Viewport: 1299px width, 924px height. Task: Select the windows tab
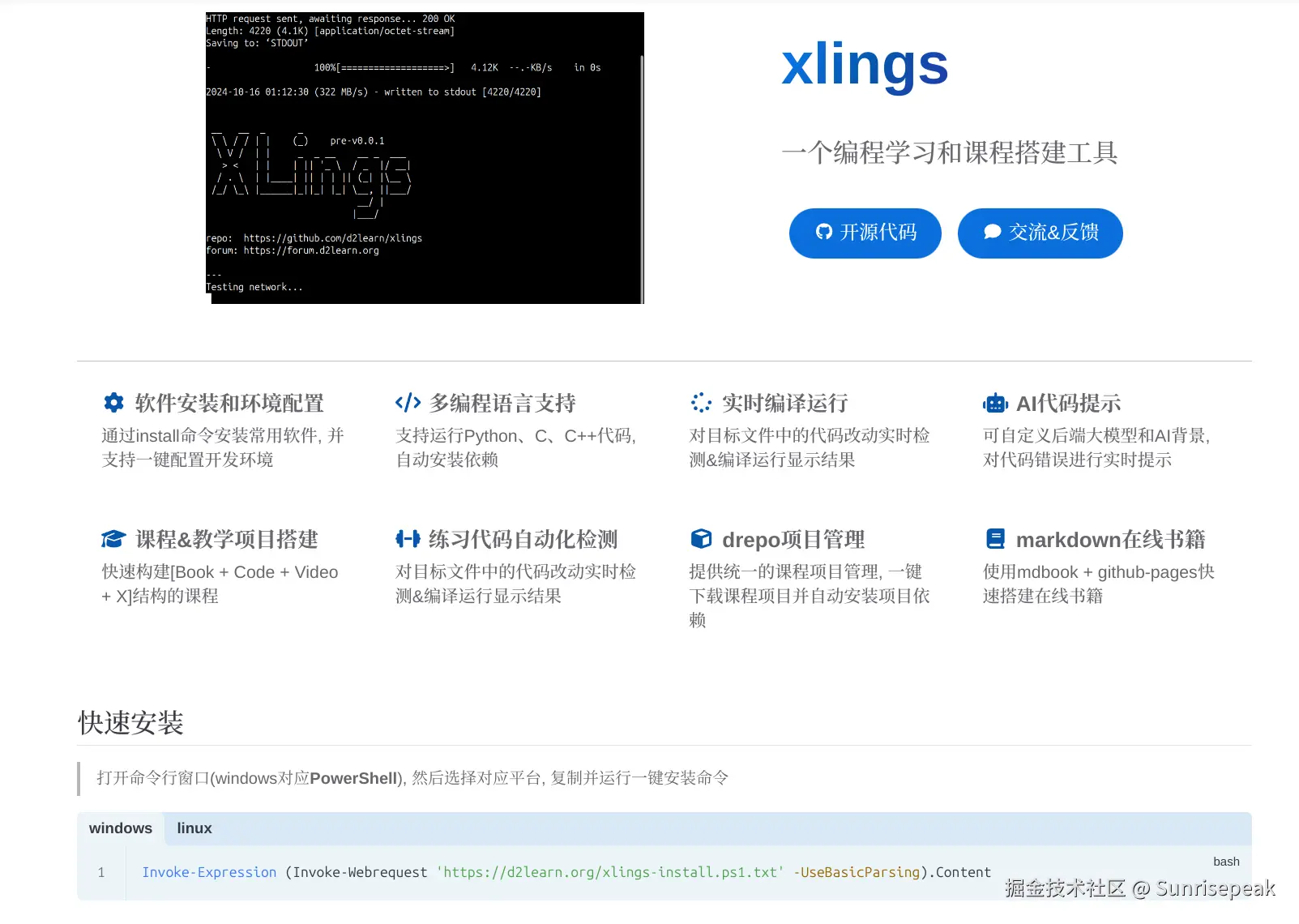click(x=120, y=828)
